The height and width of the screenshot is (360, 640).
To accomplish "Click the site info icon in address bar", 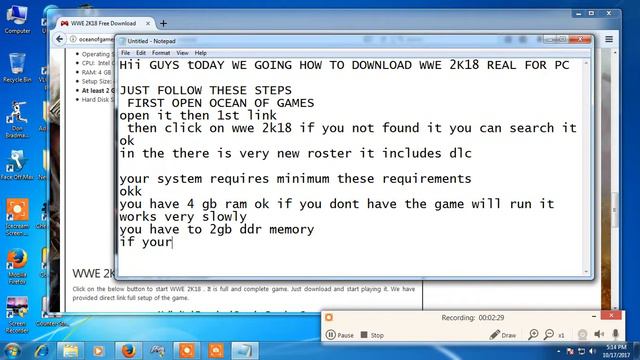I will tap(73, 39).
